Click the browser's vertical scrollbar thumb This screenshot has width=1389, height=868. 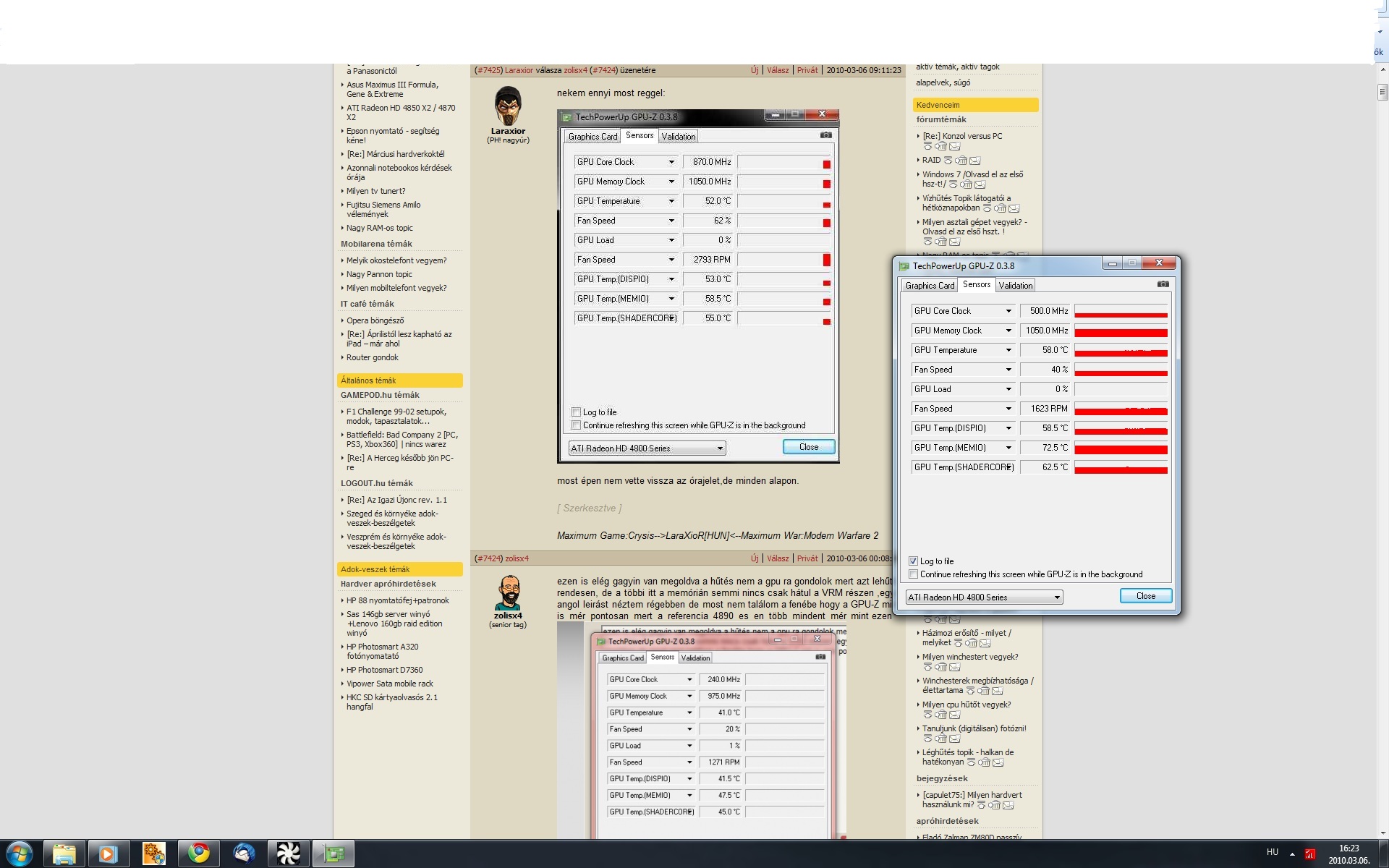[1382, 92]
